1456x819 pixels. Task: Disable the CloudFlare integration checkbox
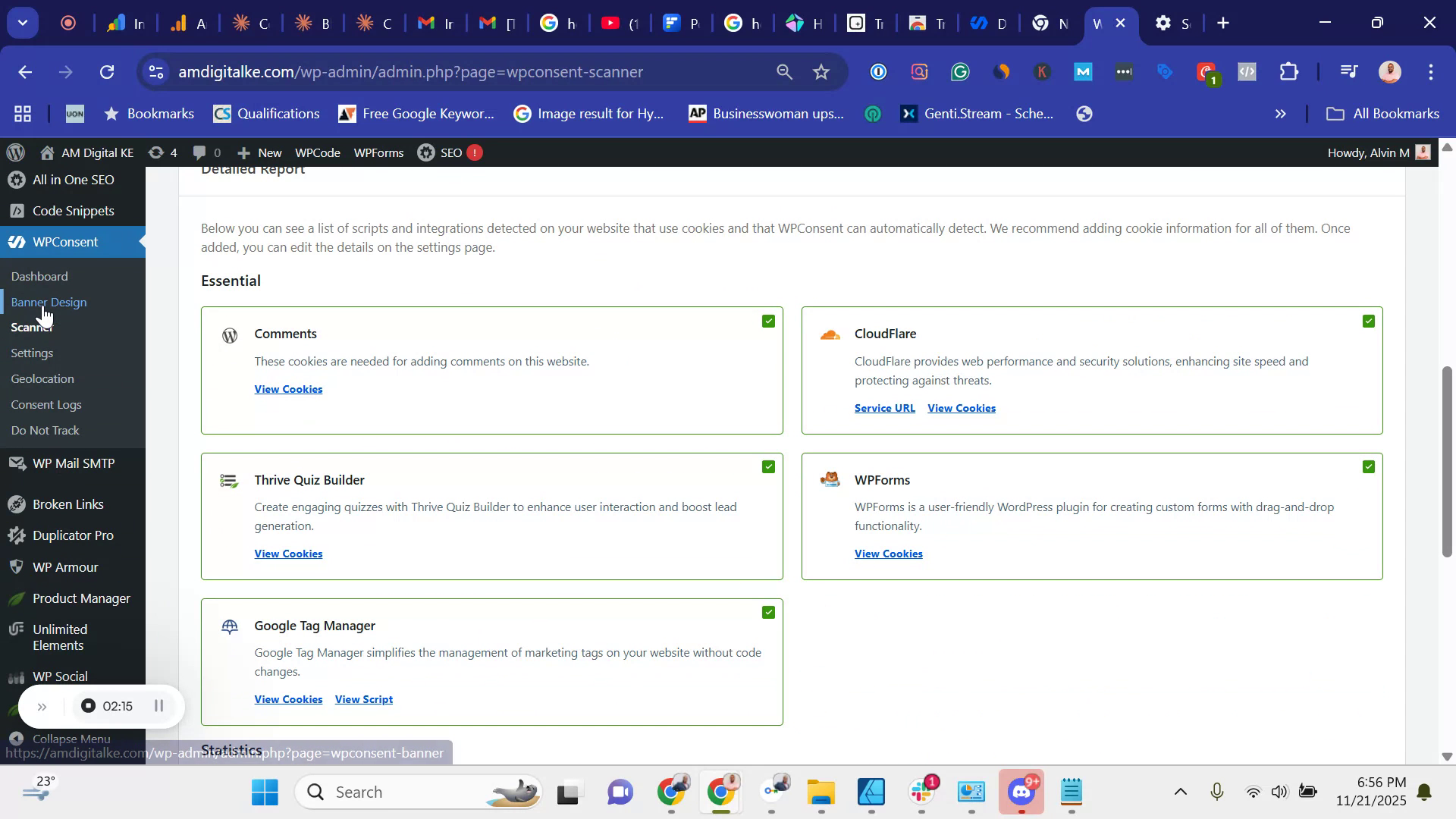click(x=1368, y=321)
